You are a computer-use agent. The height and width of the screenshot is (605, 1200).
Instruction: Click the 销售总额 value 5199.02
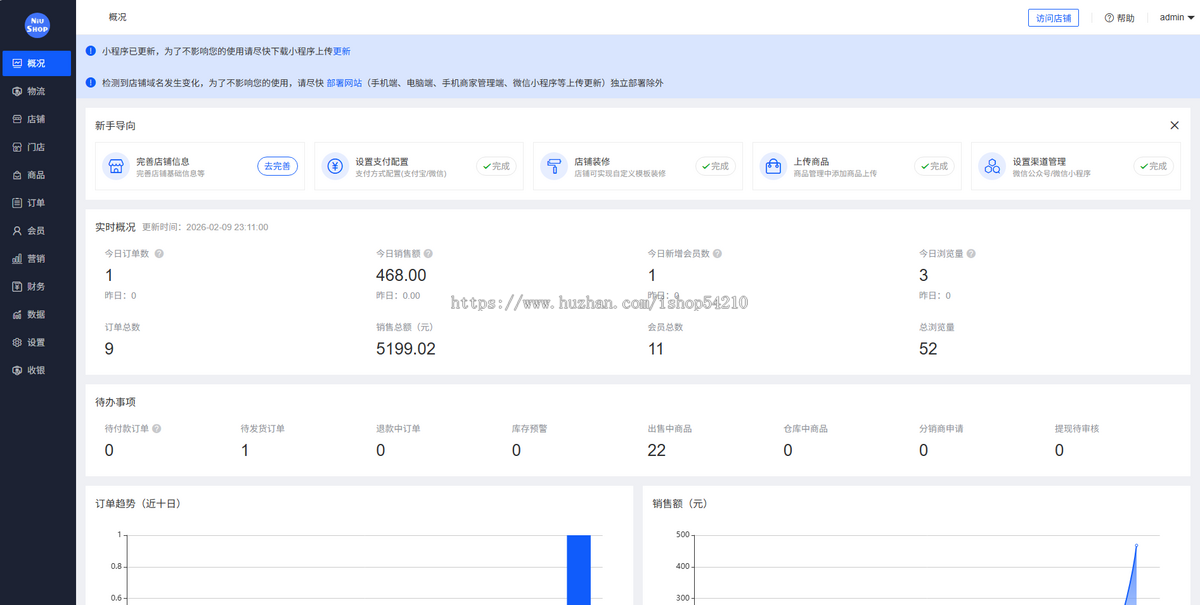point(406,349)
